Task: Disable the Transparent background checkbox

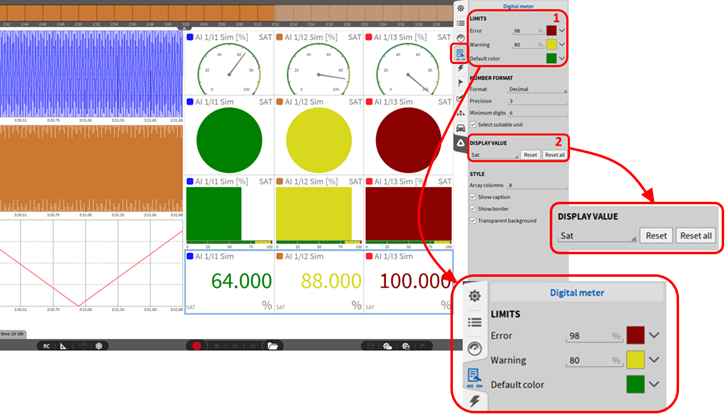Action: (x=473, y=220)
